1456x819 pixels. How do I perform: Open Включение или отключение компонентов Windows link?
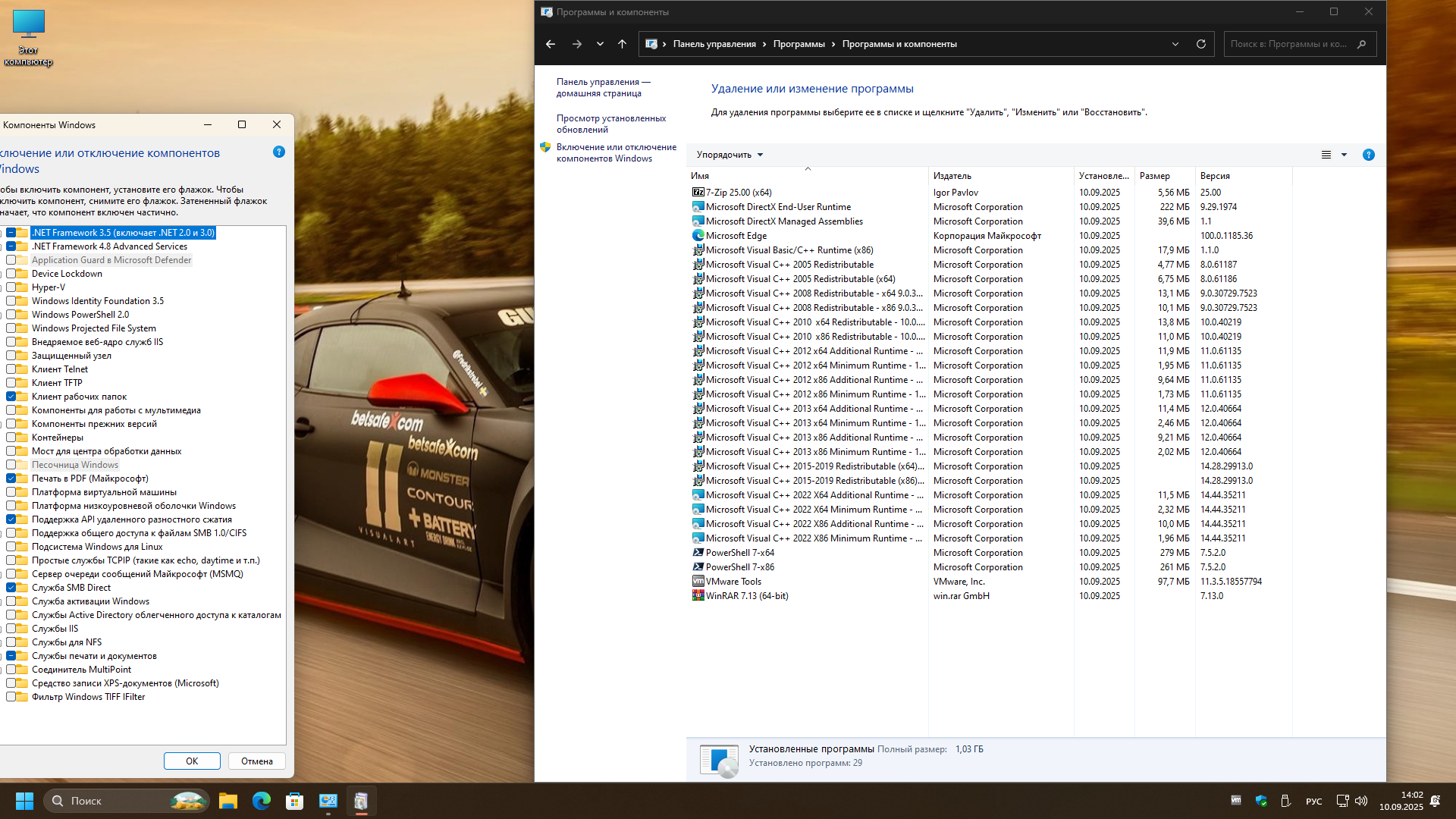pyautogui.click(x=617, y=153)
